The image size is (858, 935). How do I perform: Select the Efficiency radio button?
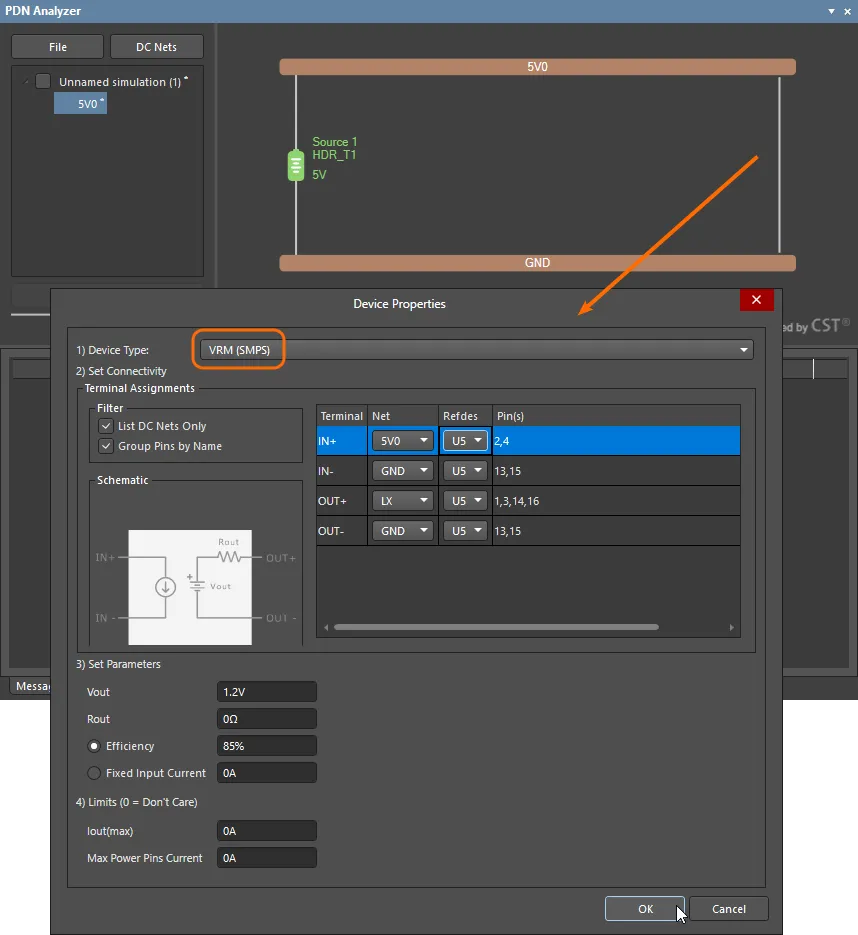point(94,746)
